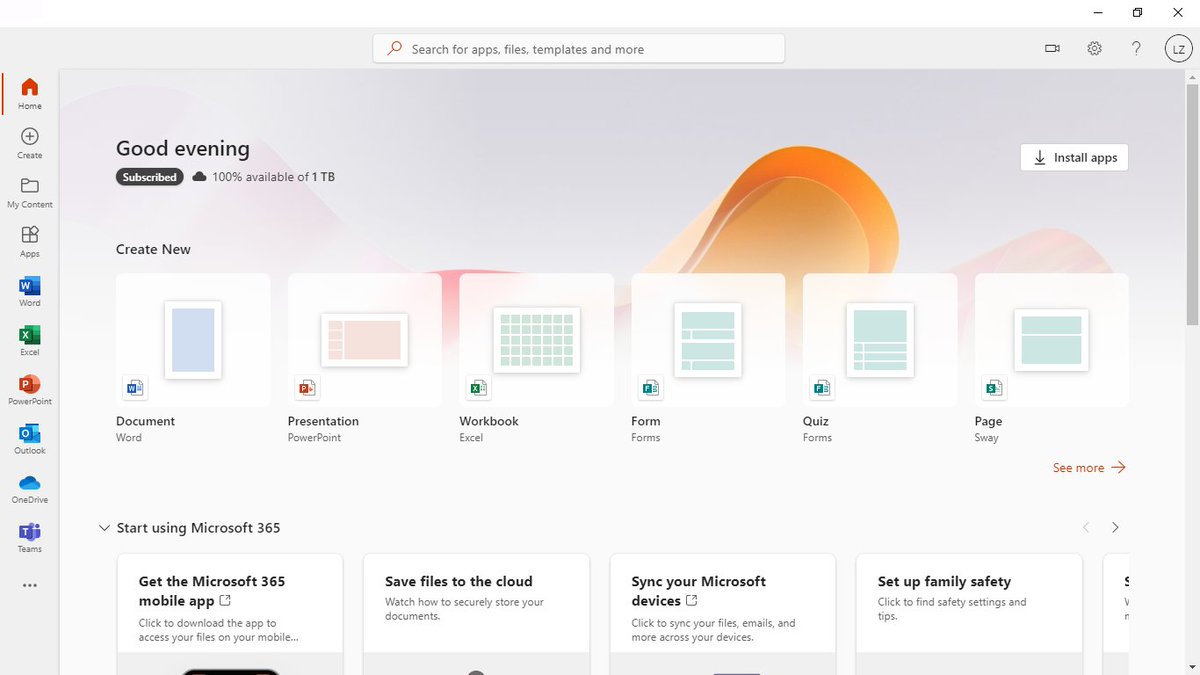Click the Subscribed badge
This screenshot has height=675, width=1200.
(x=150, y=177)
